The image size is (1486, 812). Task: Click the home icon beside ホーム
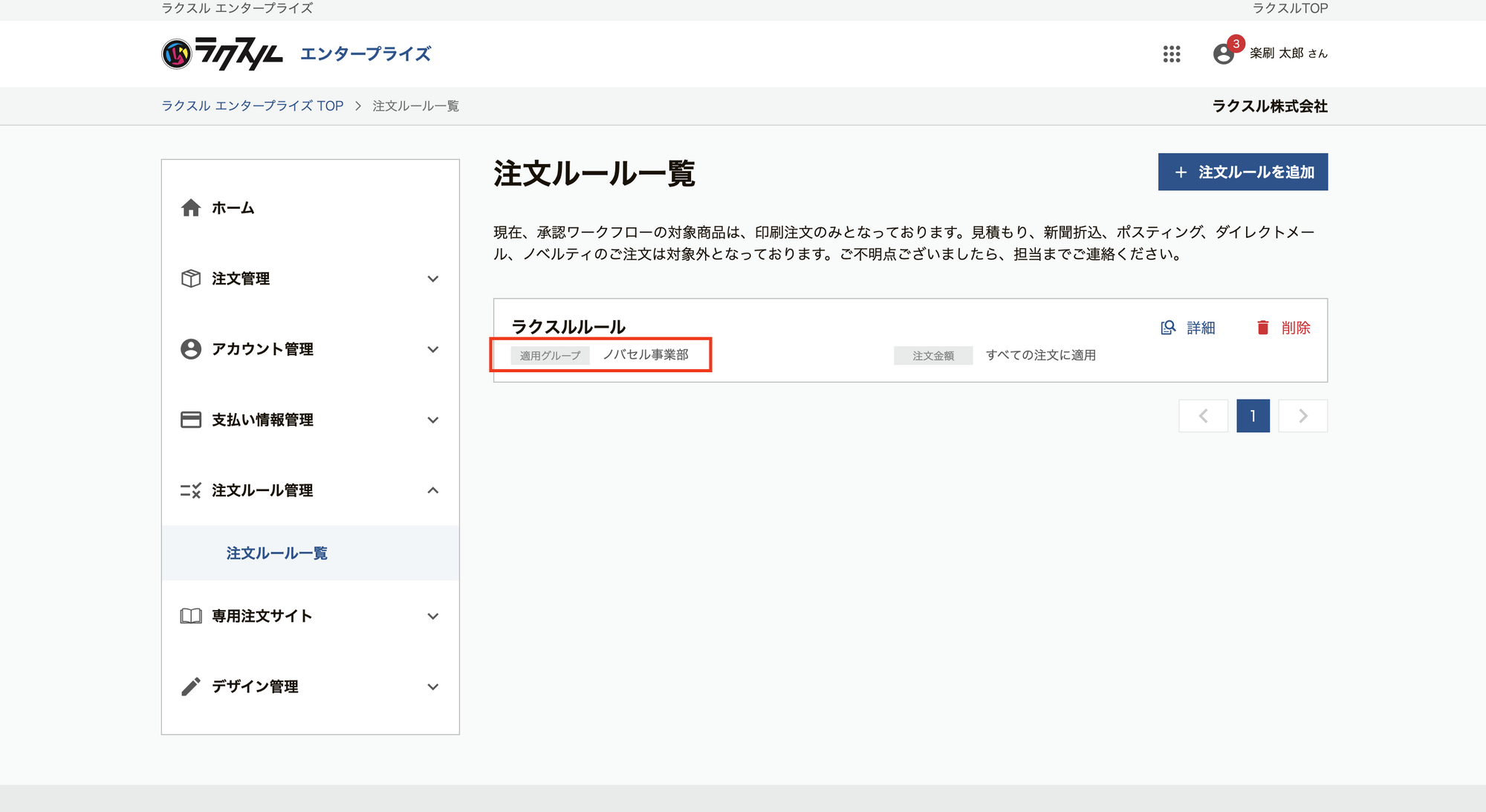(x=191, y=208)
